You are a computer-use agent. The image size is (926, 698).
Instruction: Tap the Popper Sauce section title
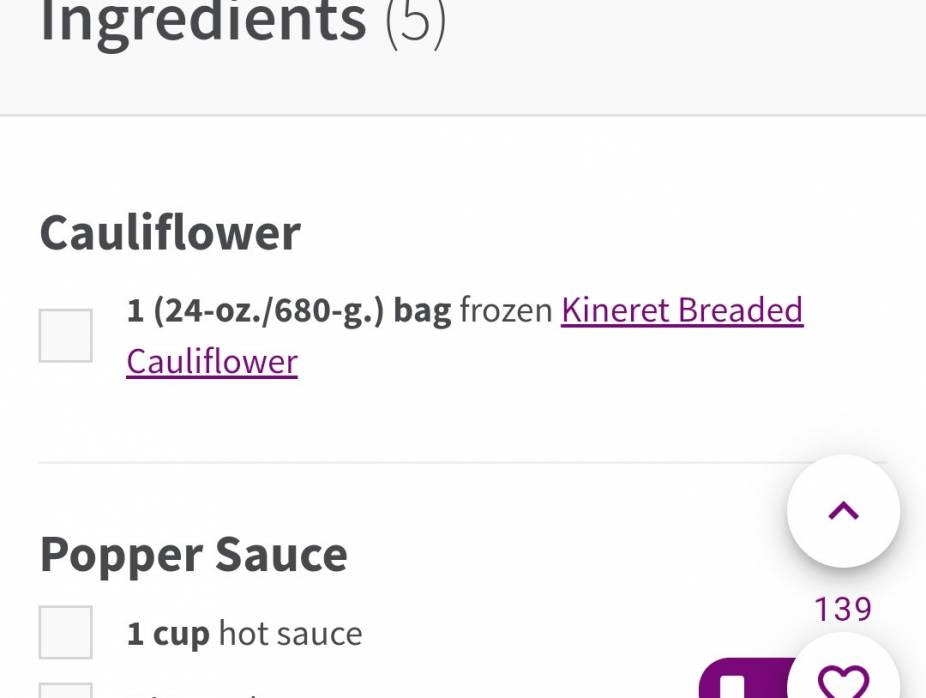(x=193, y=553)
